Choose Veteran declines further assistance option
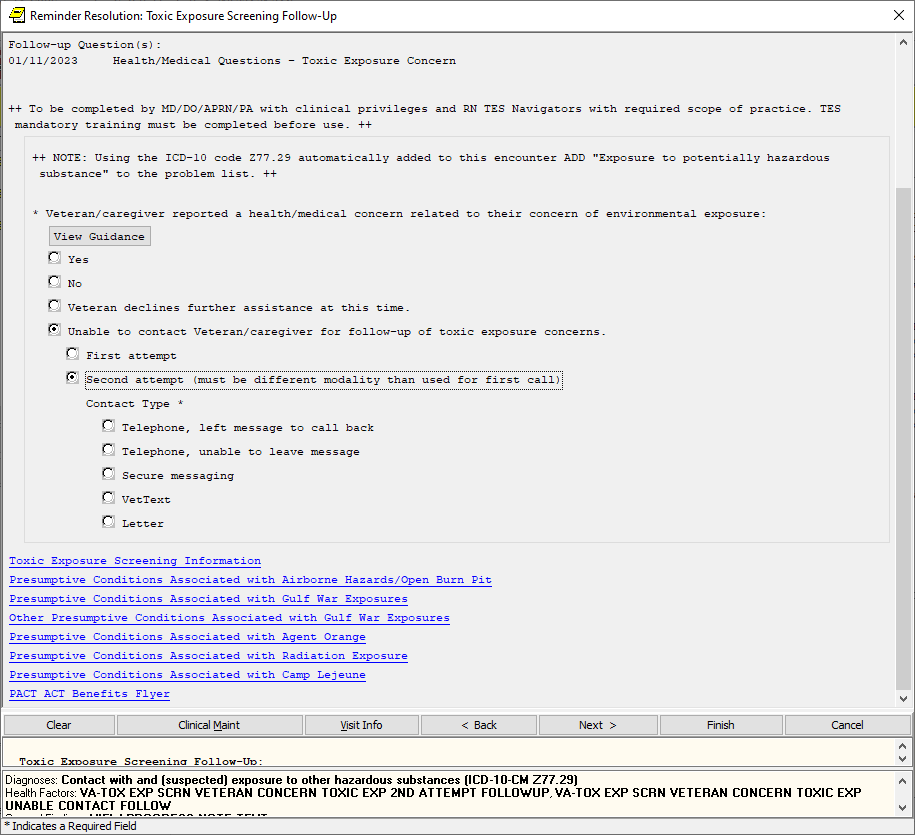 click(54, 306)
